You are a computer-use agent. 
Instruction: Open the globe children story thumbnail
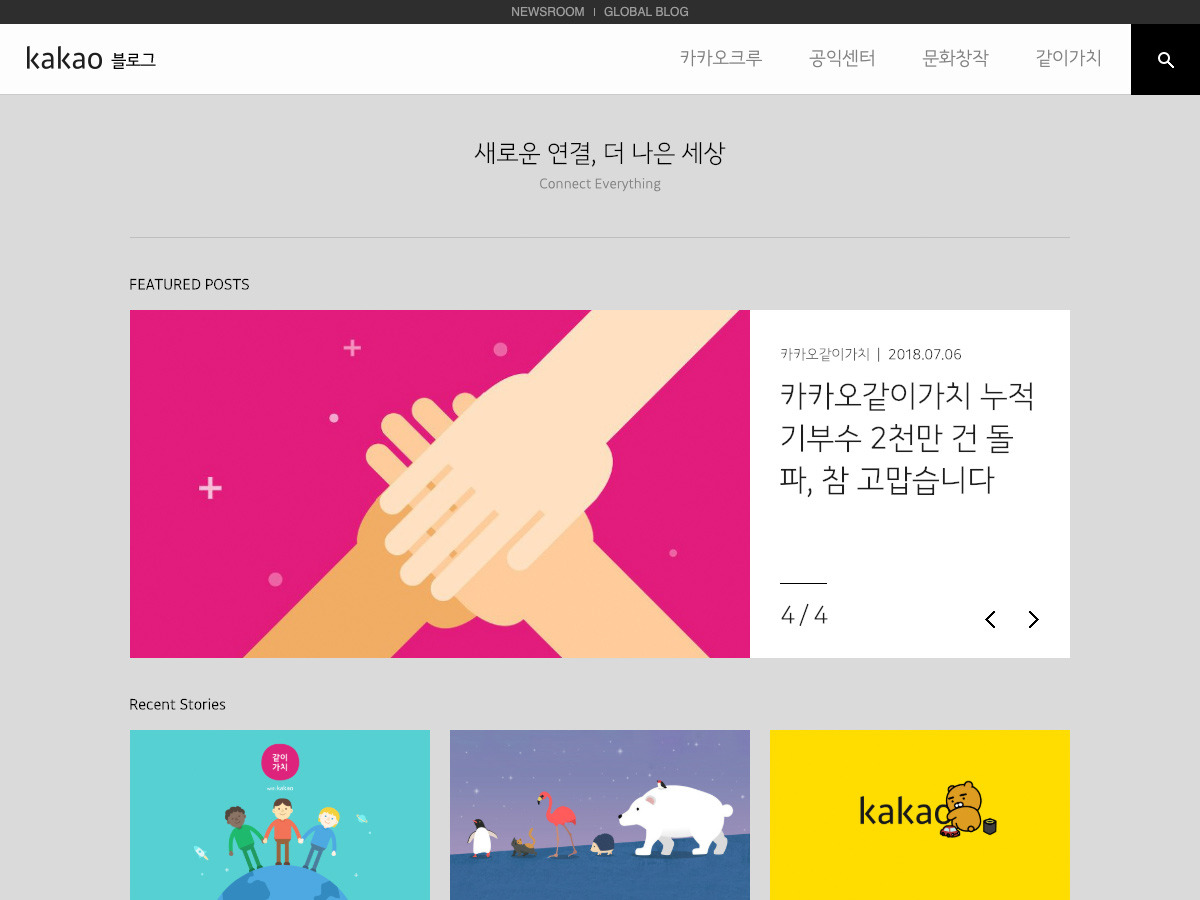280,815
